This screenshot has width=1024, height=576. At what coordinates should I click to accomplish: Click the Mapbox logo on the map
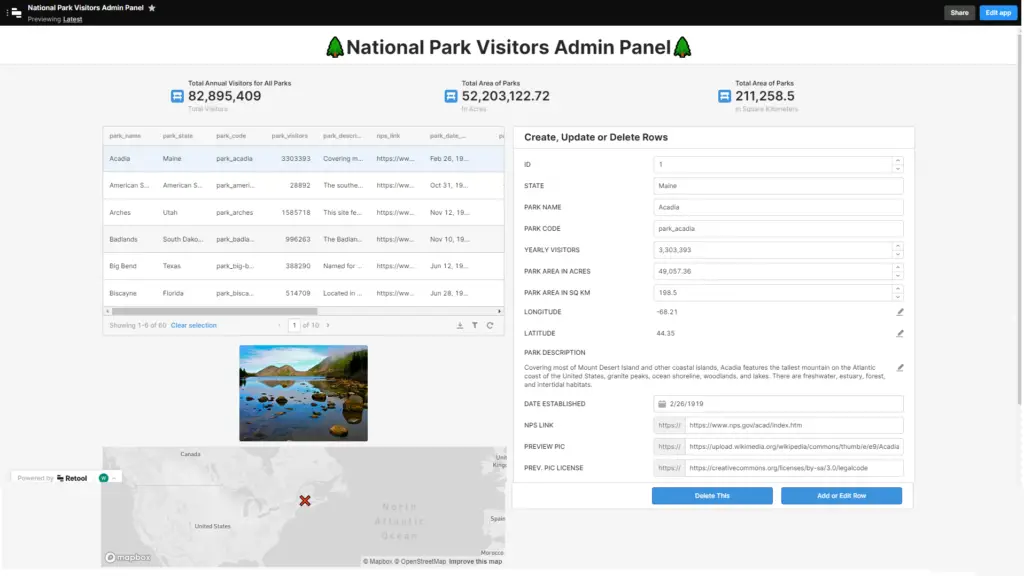128,558
